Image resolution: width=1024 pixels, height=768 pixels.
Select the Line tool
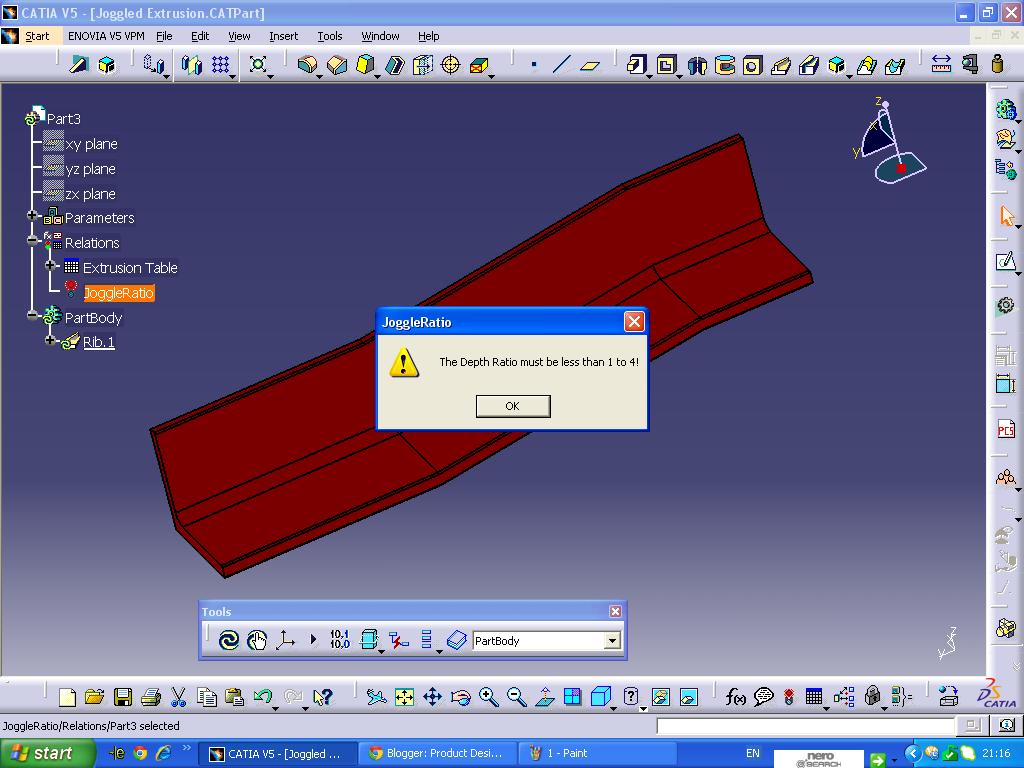click(560, 65)
